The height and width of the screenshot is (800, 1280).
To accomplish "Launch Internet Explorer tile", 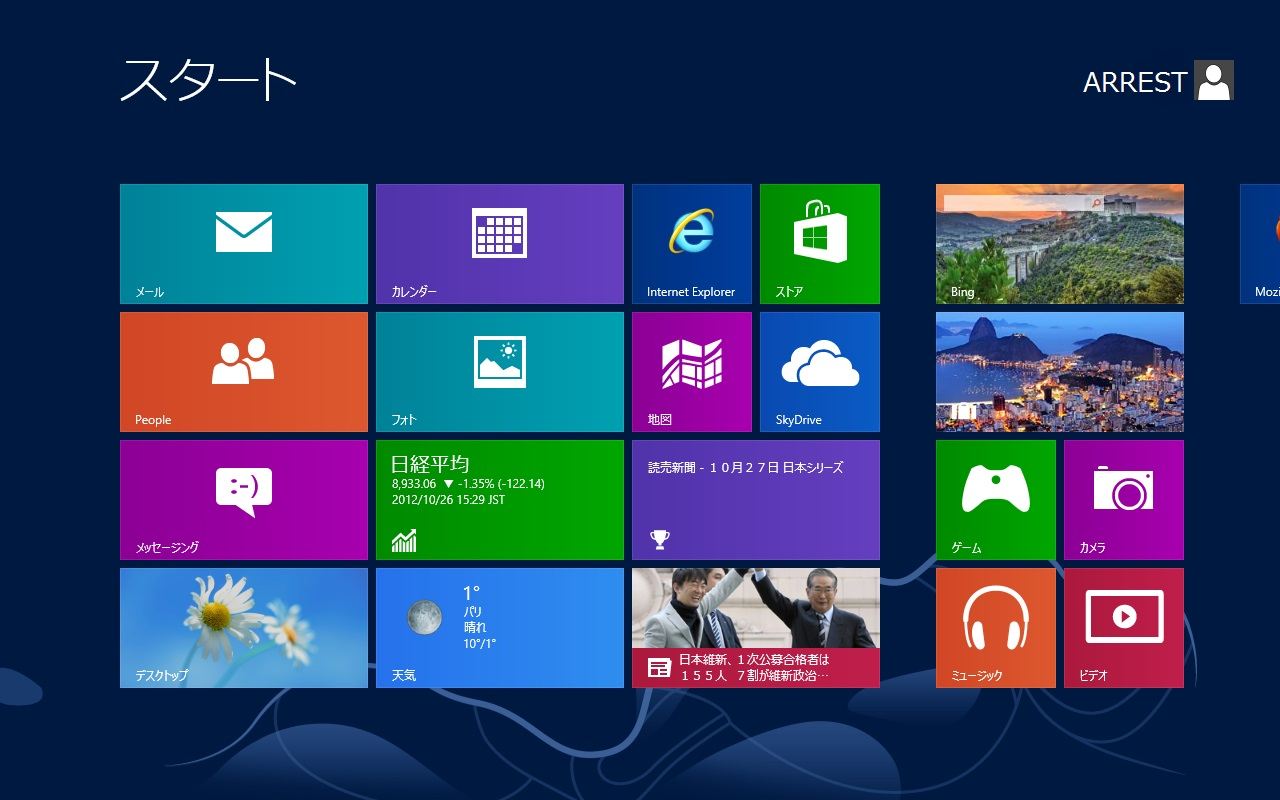I will (x=692, y=244).
